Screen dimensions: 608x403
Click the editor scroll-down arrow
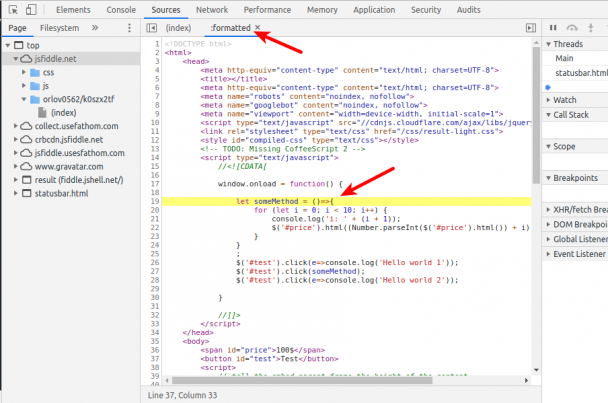click(x=536, y=370)
